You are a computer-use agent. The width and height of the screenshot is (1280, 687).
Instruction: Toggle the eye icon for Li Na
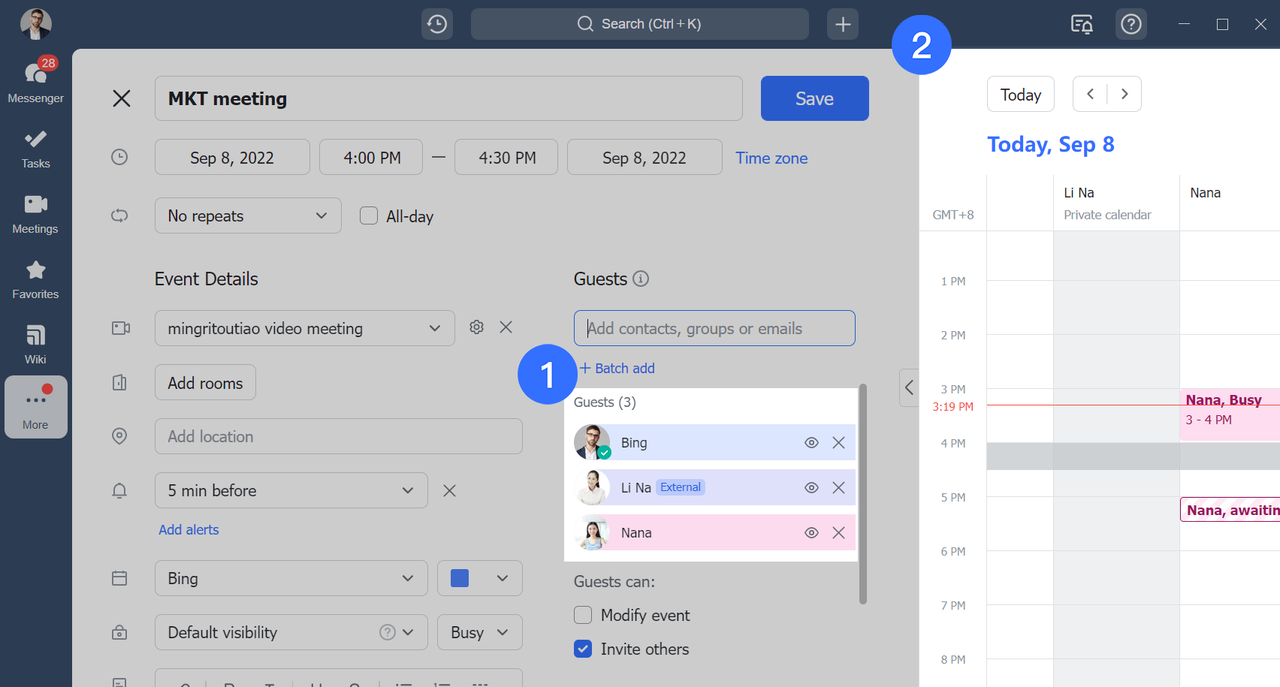[812, 488]
